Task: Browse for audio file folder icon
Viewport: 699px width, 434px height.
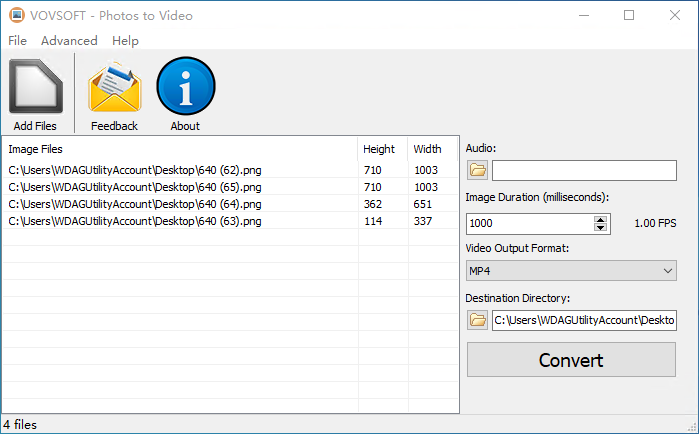Action: tap(477, 170)
